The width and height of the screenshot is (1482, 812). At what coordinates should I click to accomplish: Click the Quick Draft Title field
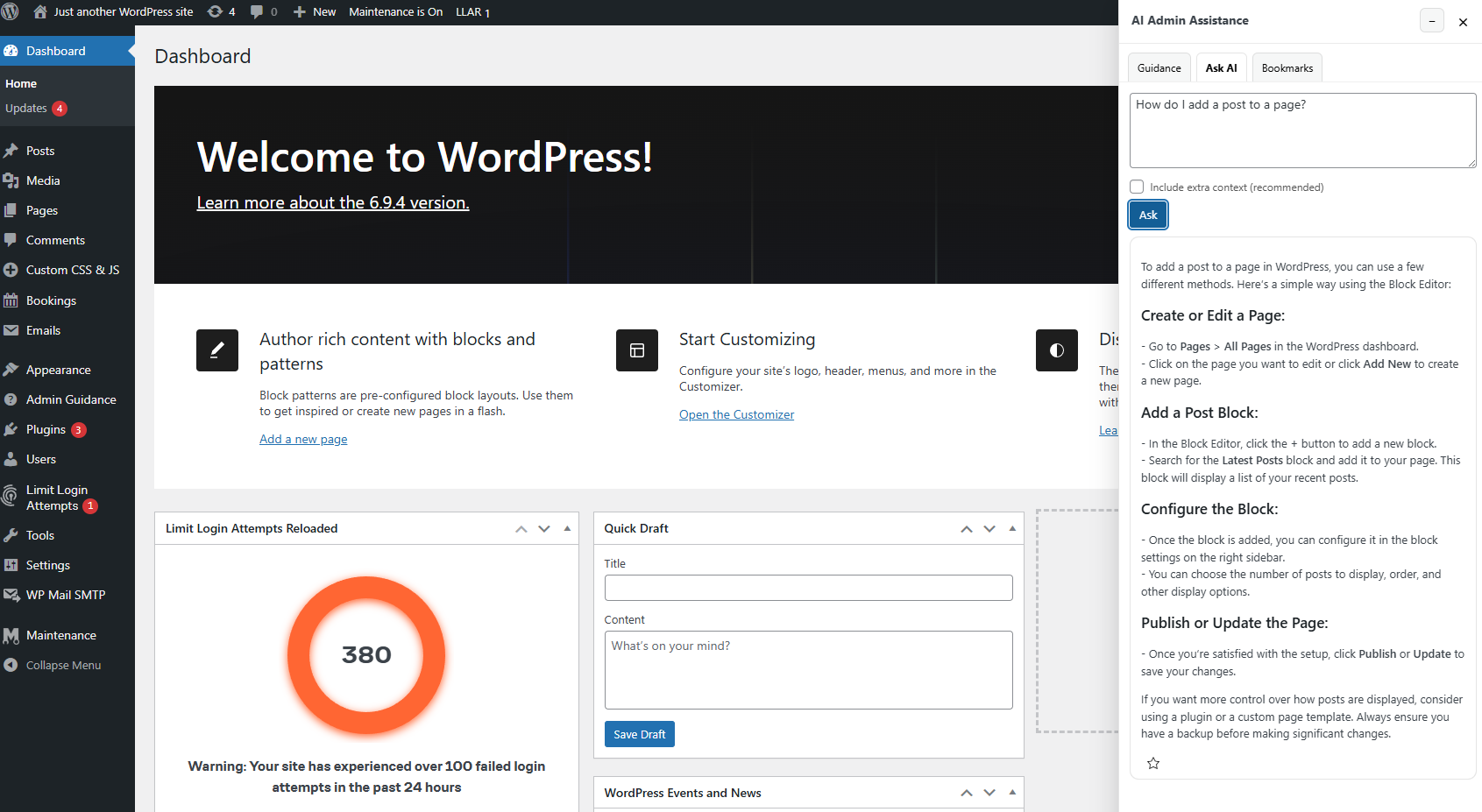pos(808,588)
